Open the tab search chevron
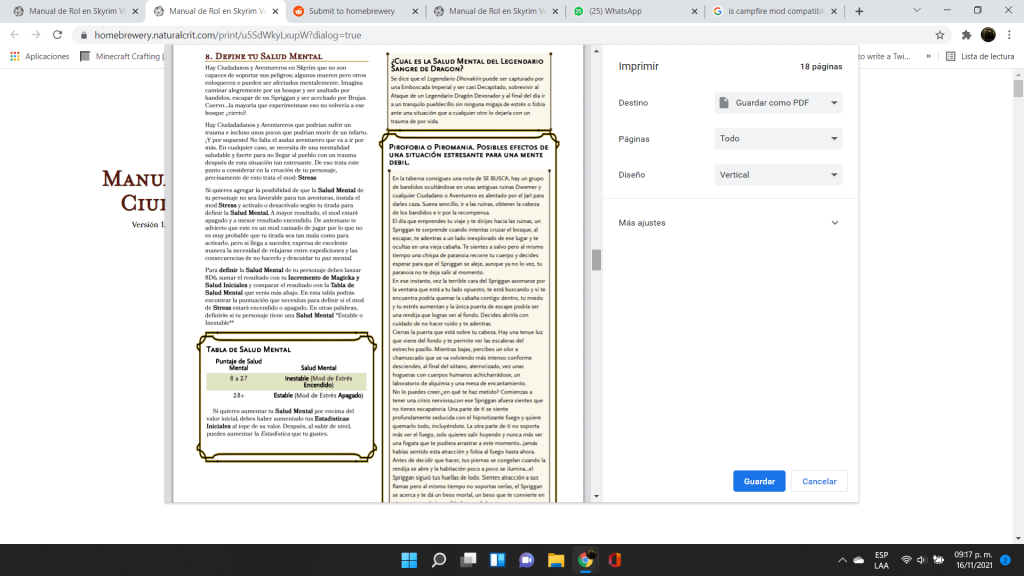Image resolution: width=1024 pixels, height=576 pixels. [916, 10]
